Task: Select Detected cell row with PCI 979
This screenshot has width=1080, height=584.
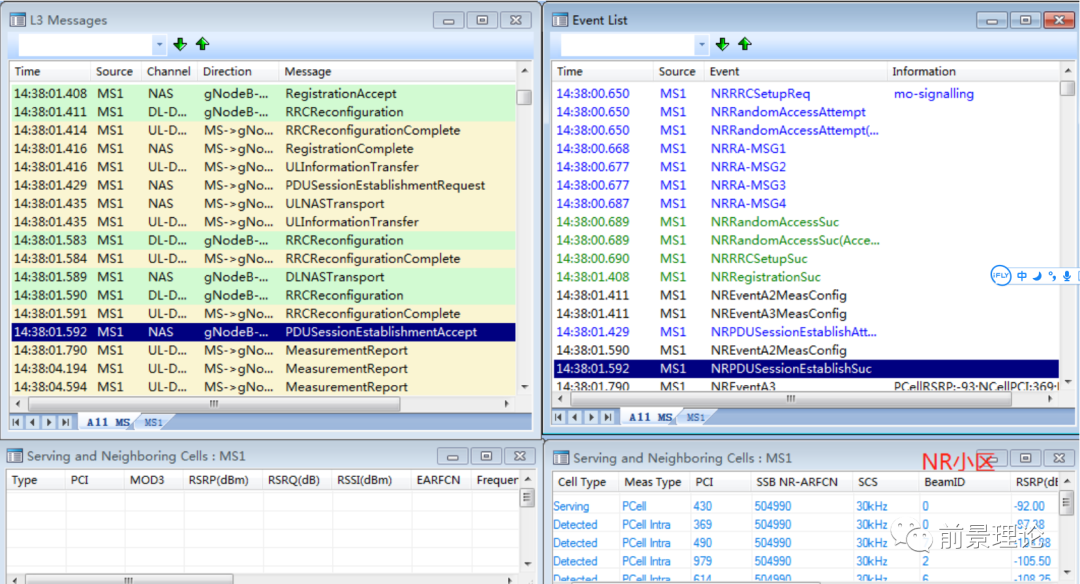Action: pyautogui.click(x=806, y=561)
